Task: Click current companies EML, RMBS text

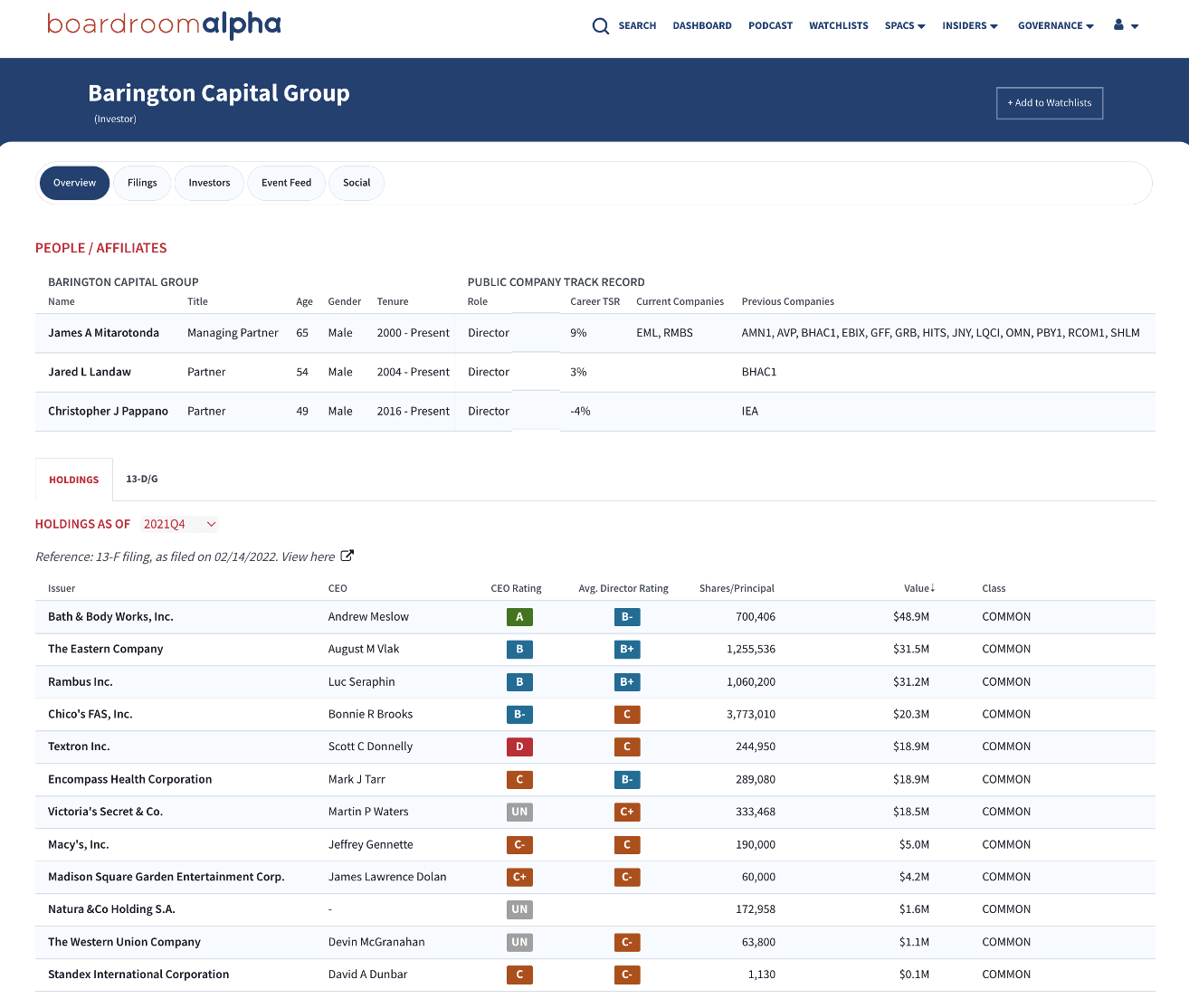Action: [664, 333]
